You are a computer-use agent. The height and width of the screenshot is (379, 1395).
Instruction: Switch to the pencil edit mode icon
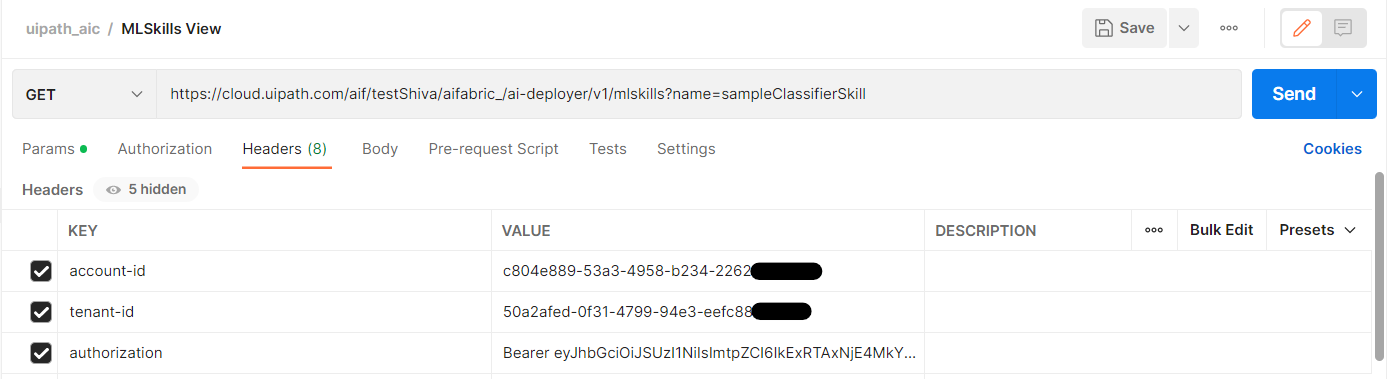point(1302,28)
